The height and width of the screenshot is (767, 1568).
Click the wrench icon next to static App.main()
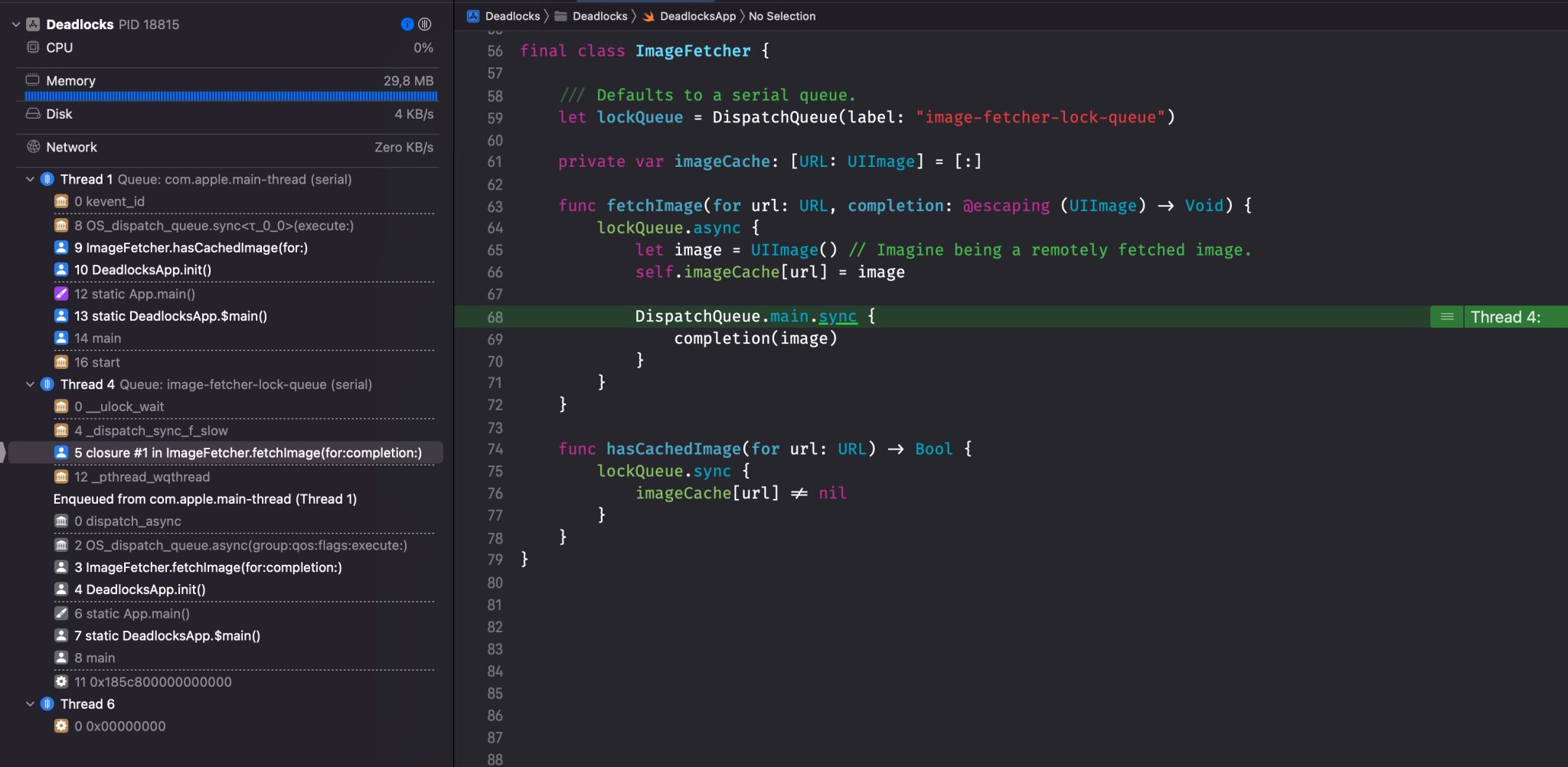tap(62, 293)
